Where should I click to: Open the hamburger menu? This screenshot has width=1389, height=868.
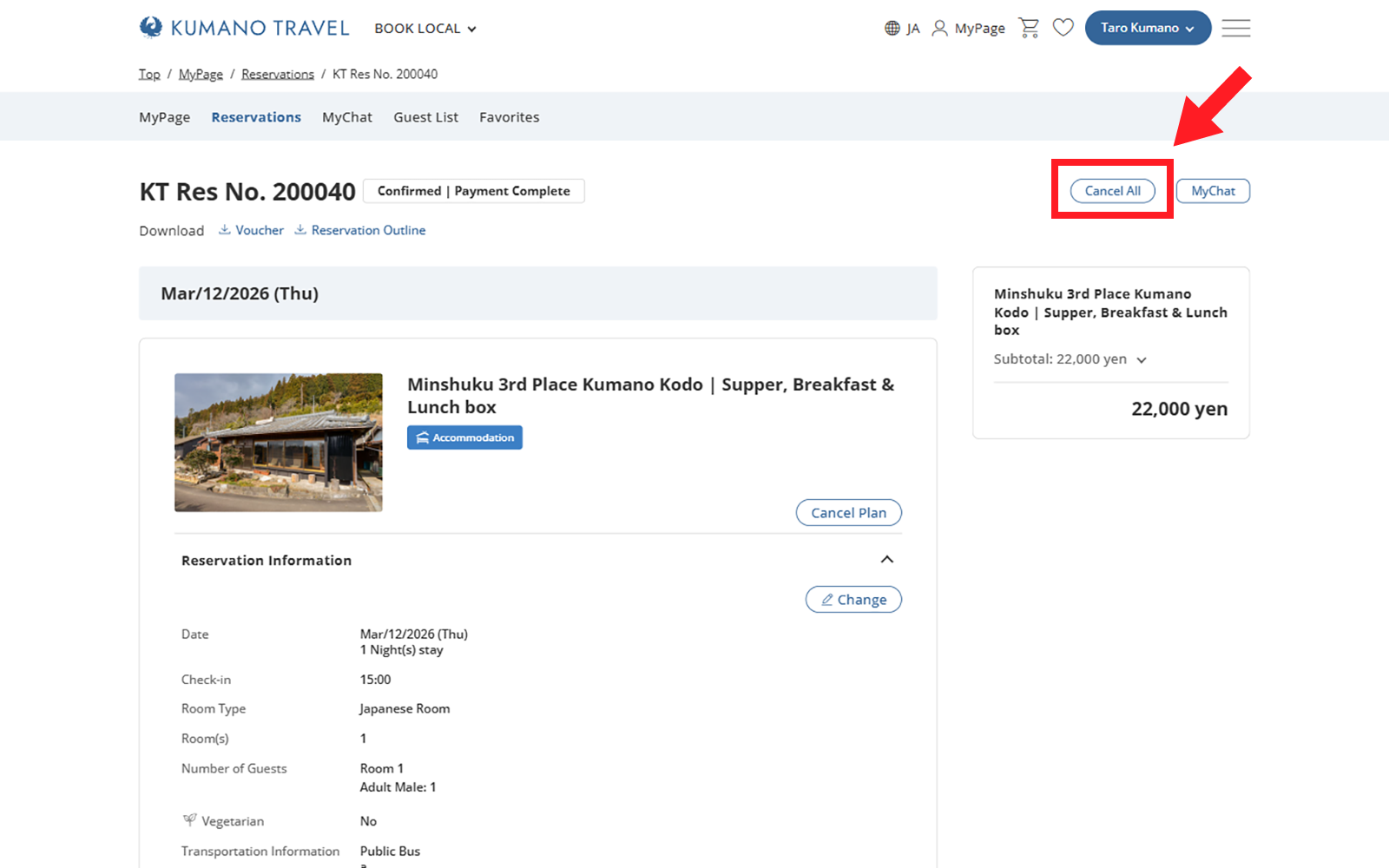click(x=1235, y=28)
